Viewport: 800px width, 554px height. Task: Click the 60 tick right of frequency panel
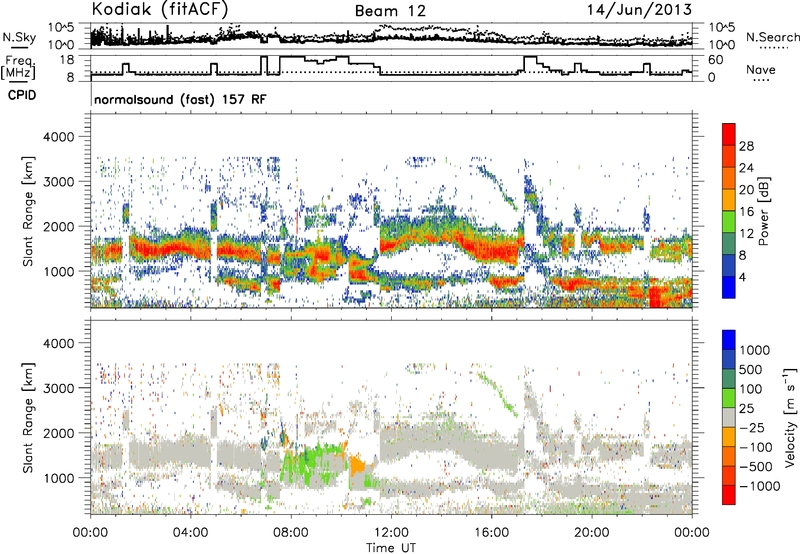tap(716, 60)
